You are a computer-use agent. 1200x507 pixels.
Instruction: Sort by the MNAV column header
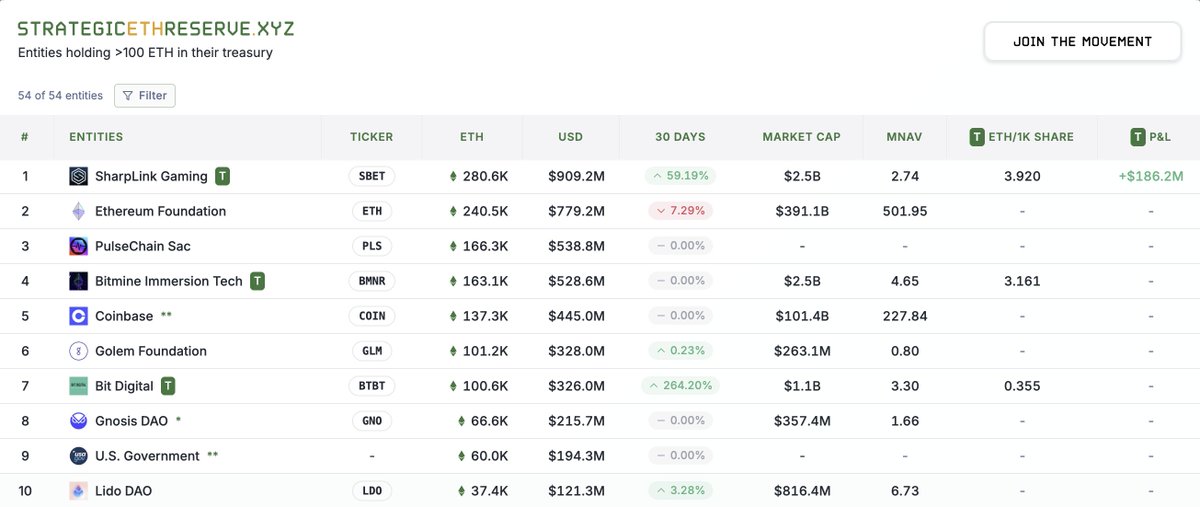904,137
